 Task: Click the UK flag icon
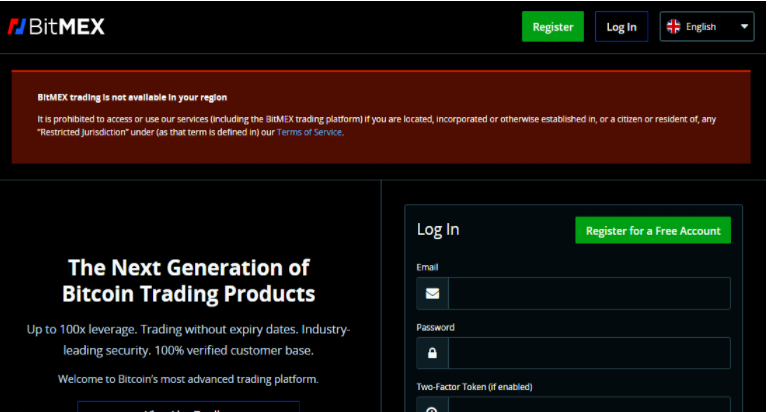click(x=674, y=27)
